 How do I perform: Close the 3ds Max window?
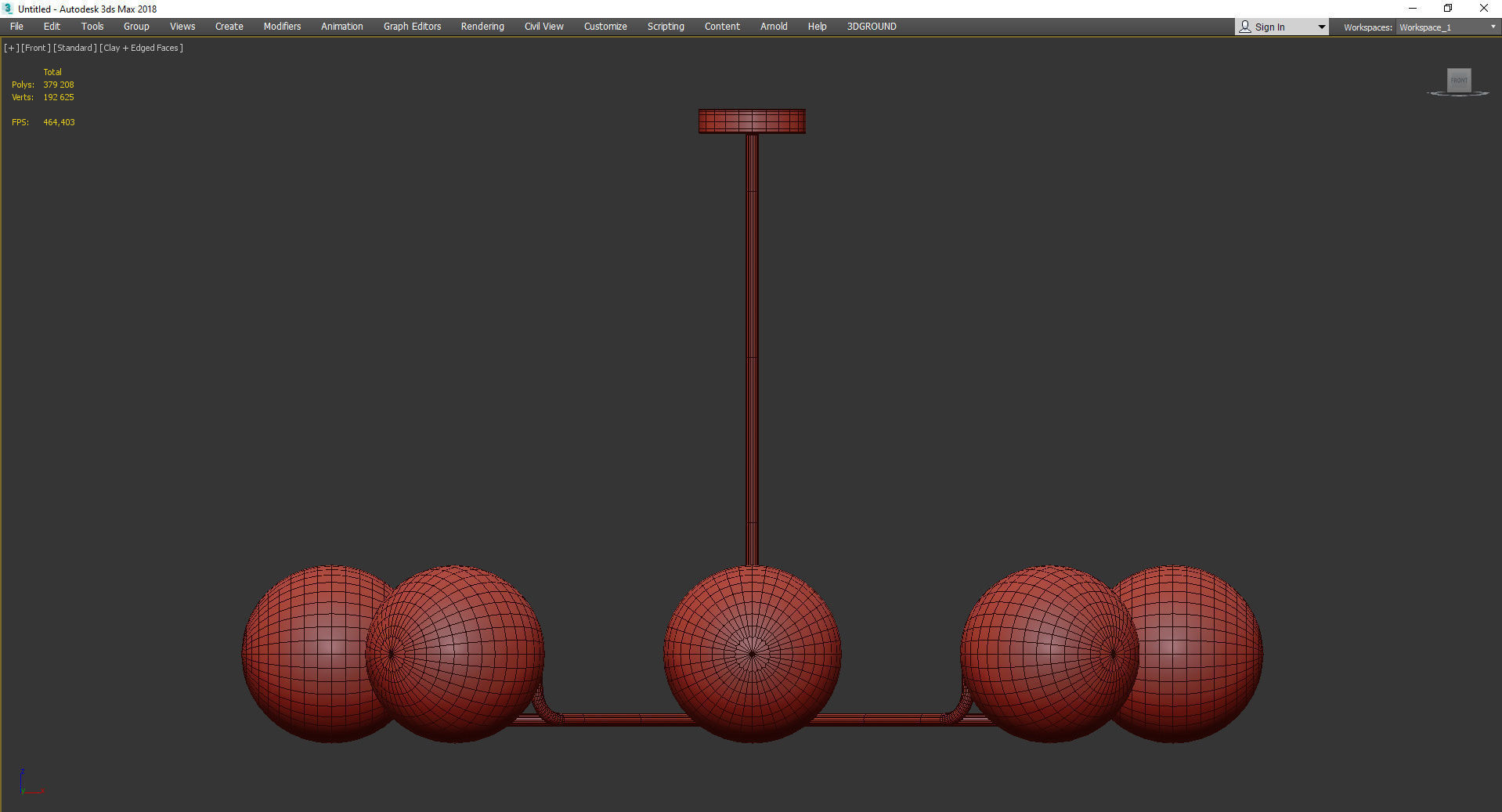(1483, 9)
